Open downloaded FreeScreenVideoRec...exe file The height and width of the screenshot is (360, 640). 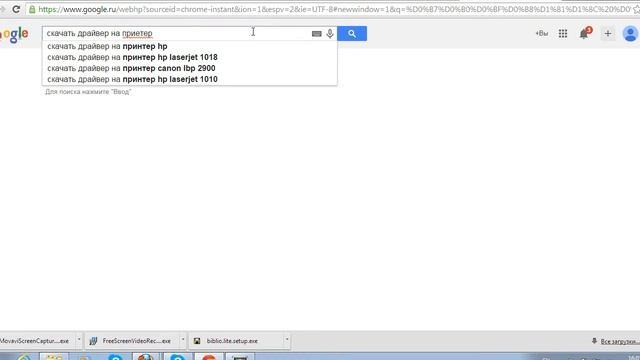(132, 341)
